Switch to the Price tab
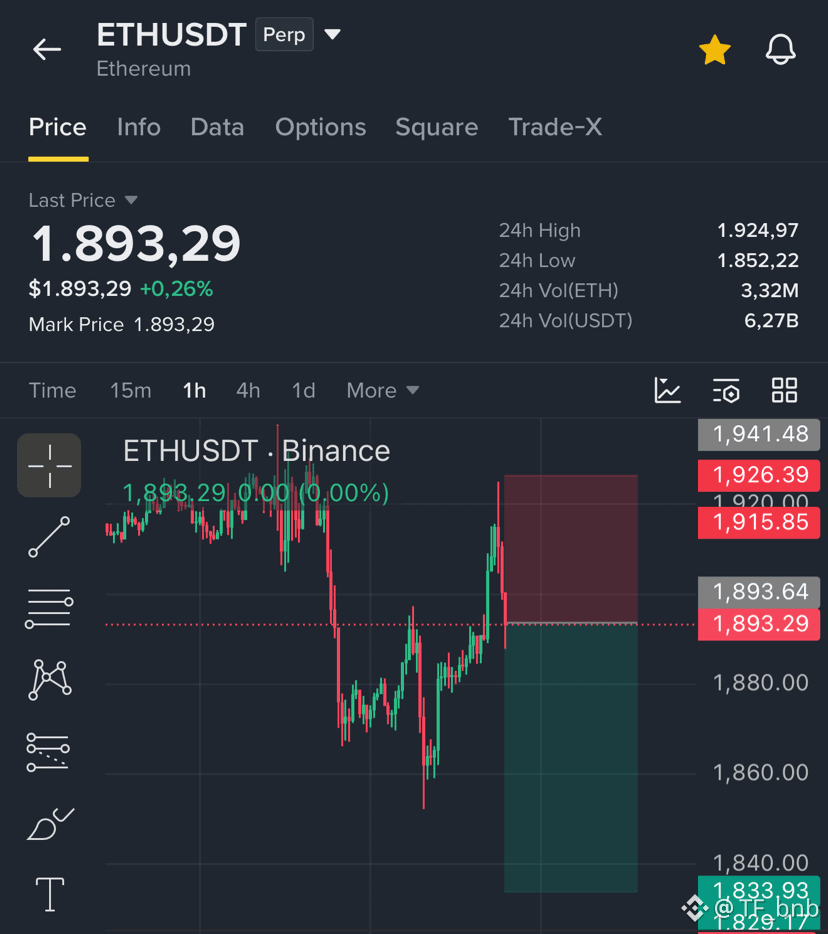This screenshot has width=828, height=934. 58,127
